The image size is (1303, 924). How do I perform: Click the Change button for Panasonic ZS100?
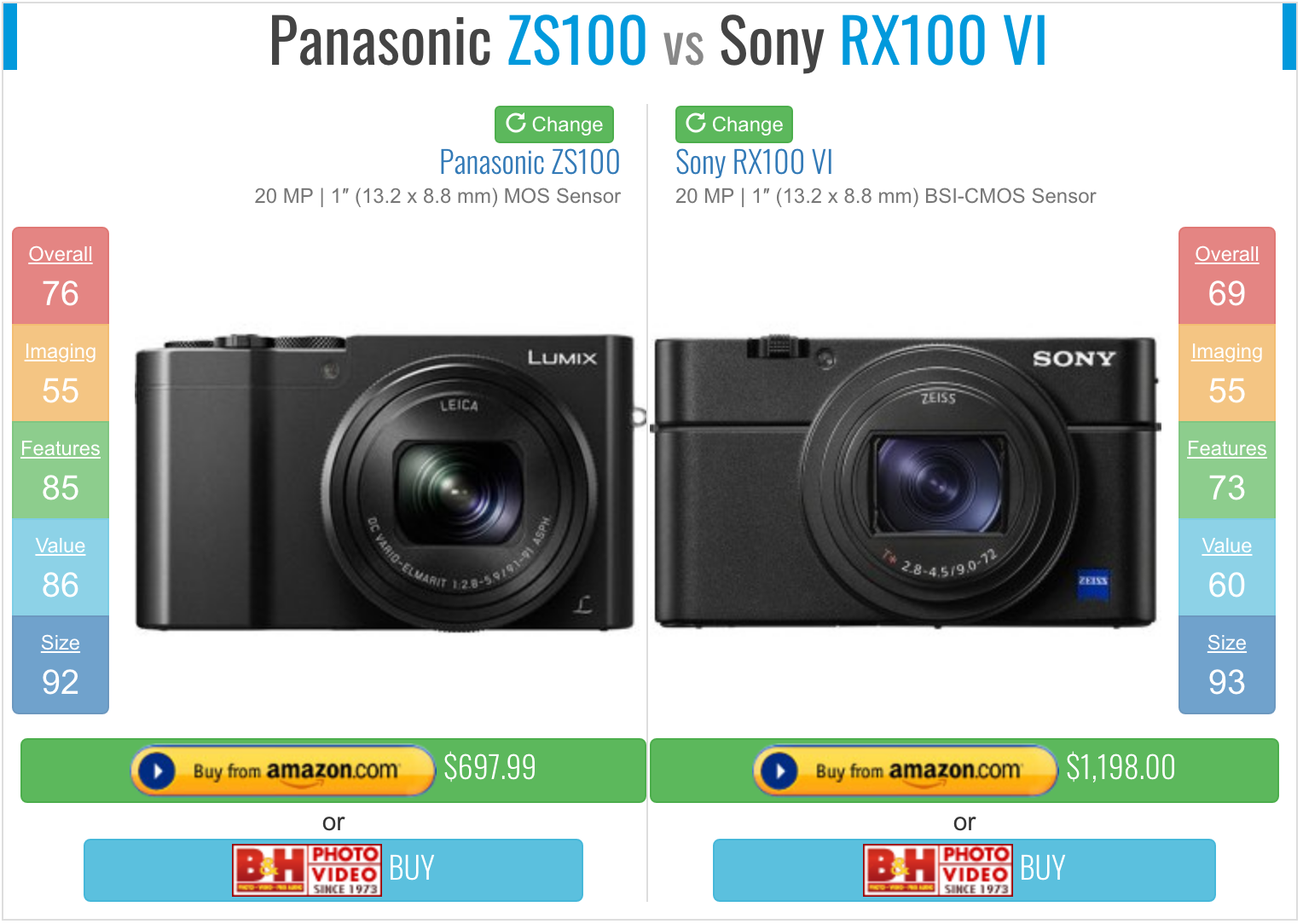(554, 124)
